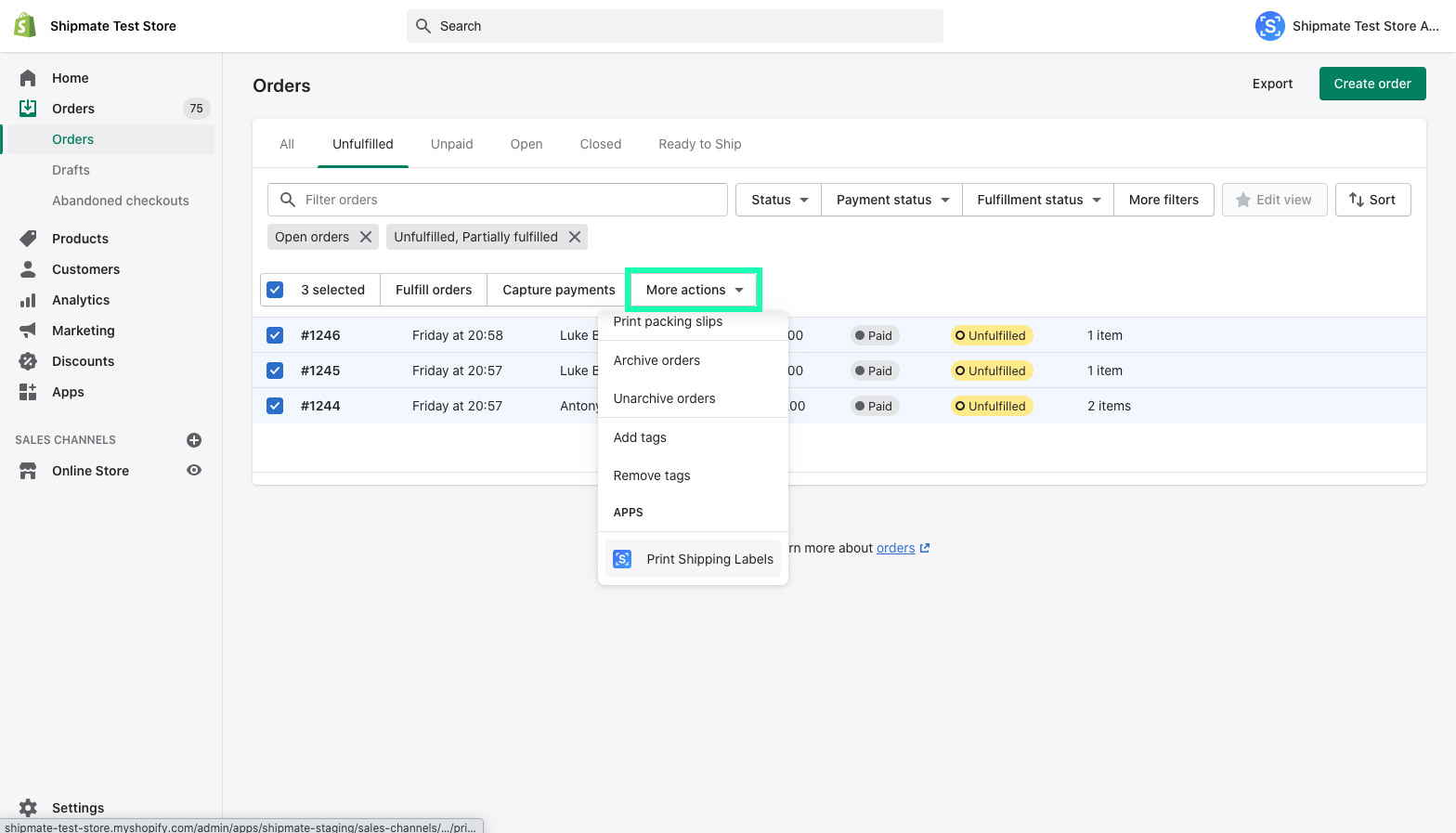1456x833 pixels.
Task: Click the Export button
Action: [1272, 84]
